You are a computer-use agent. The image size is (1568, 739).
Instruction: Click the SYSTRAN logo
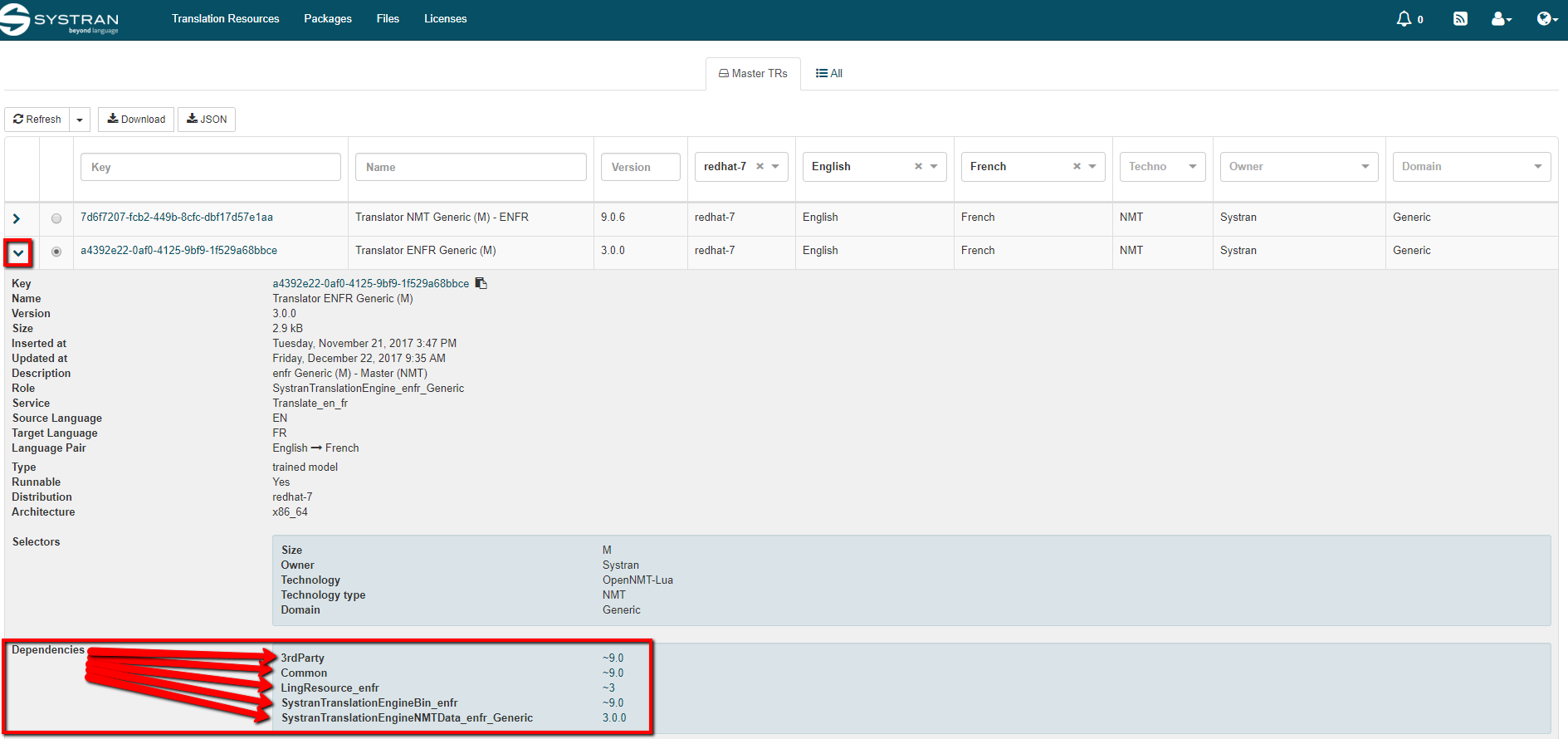60,19
